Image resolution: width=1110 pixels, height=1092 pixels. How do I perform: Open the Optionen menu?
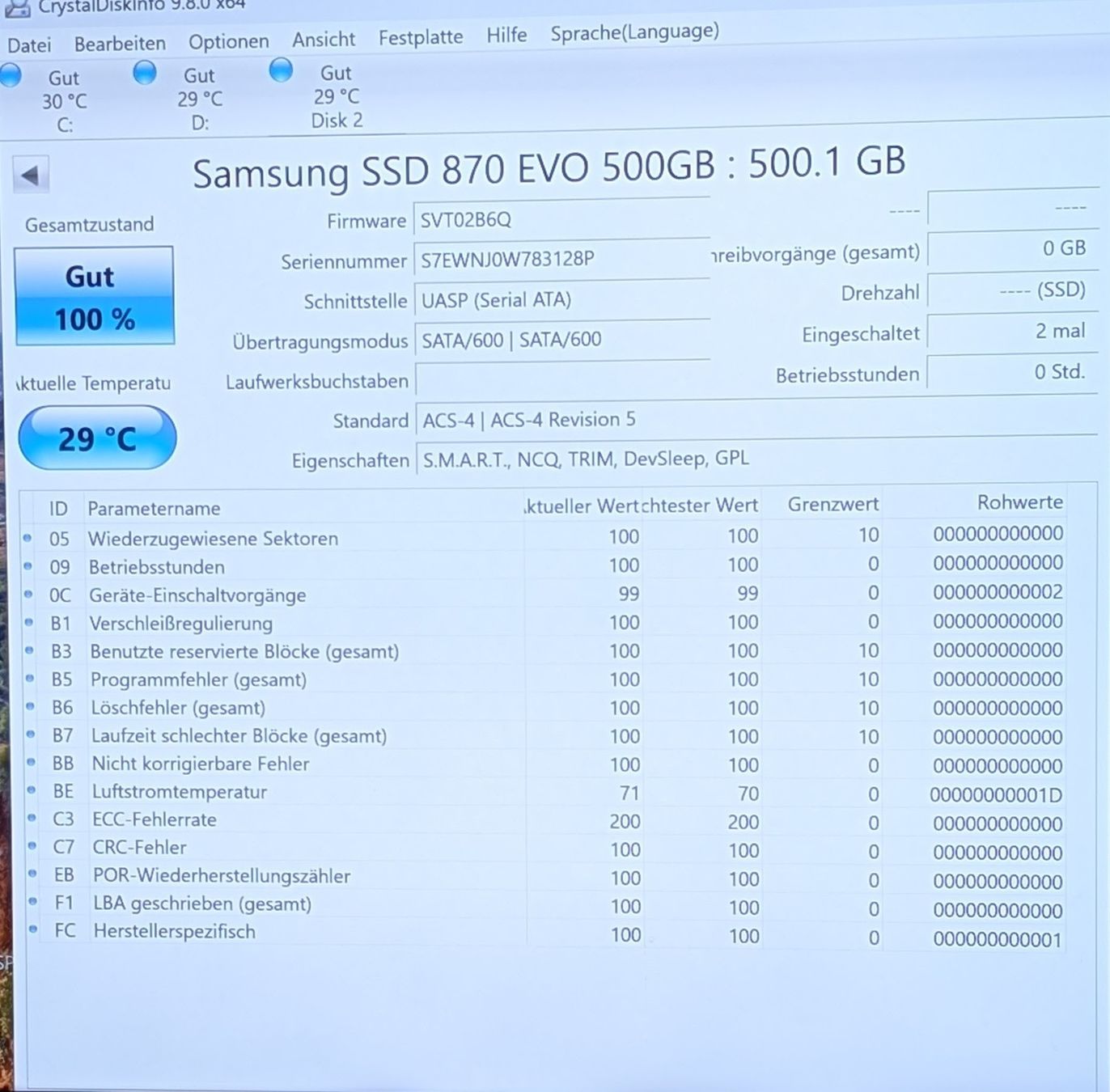click(228, 41)
